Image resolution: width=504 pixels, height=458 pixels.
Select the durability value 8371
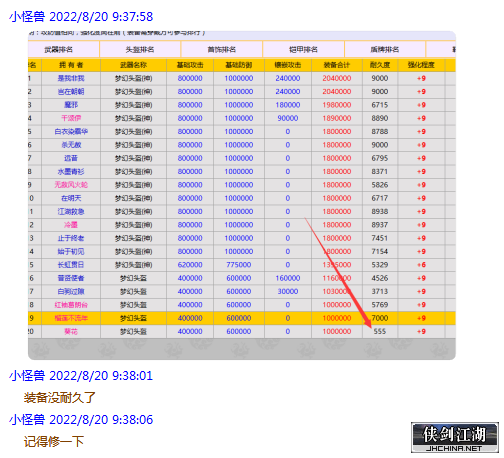[x=380, y=172]
